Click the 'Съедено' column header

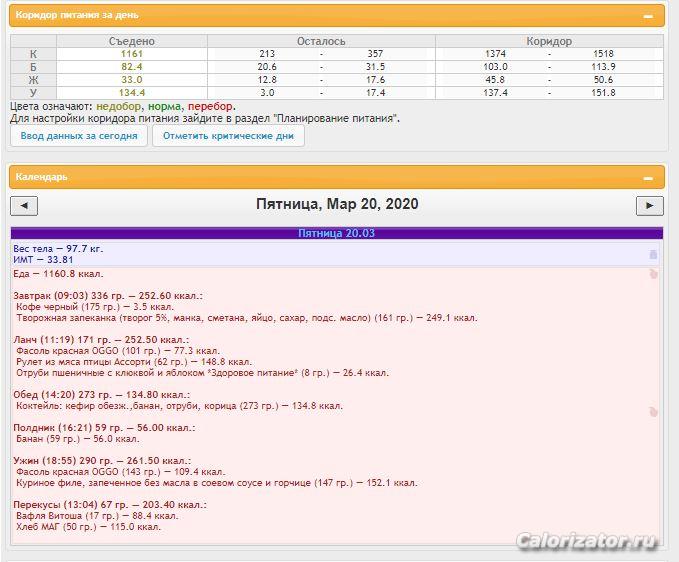(x=132, y=41)
